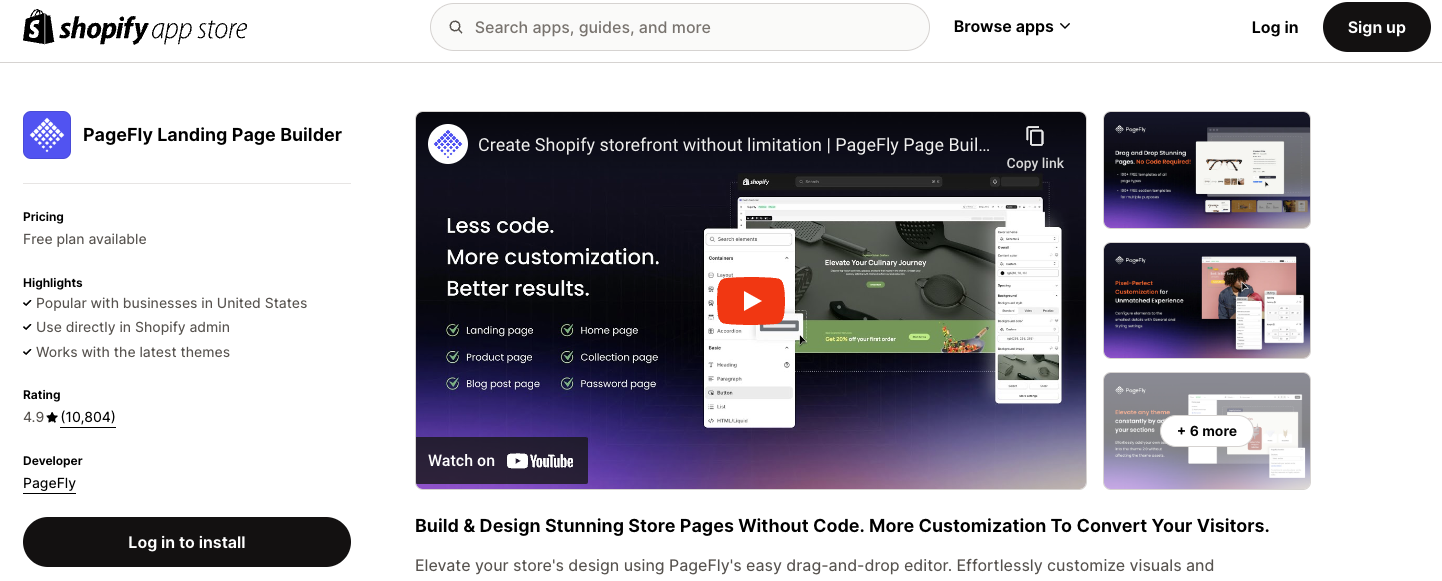Click the PageFly logo inside the video banner
Viewport: 1442px width, 581px height.
click(447, 143)
